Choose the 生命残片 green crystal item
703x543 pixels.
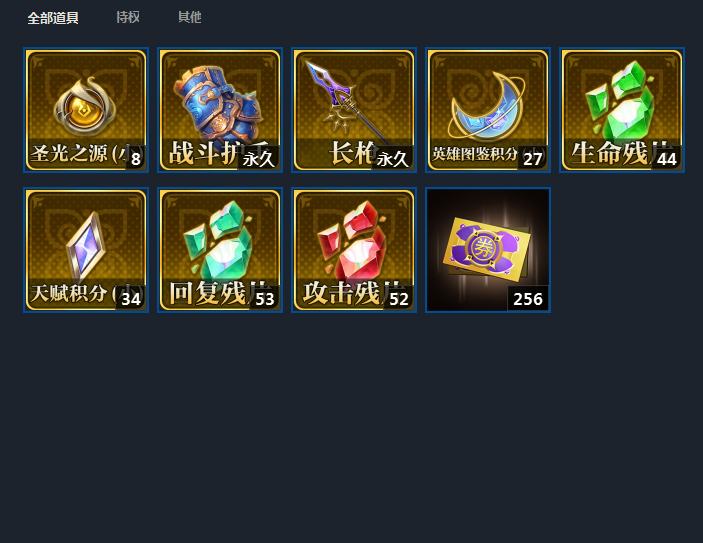622,110
